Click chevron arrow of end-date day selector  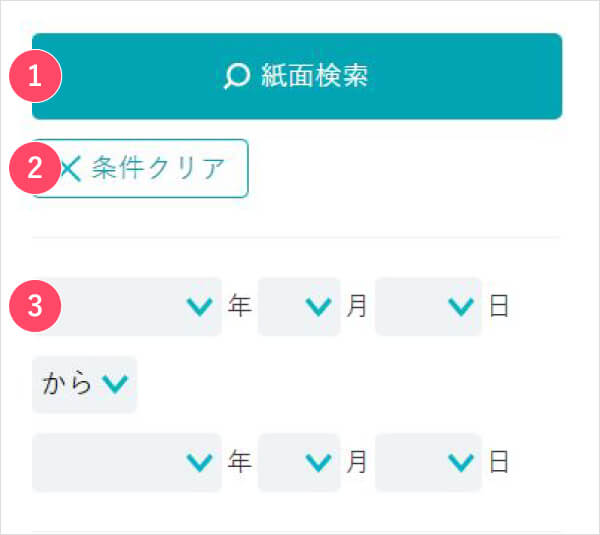pos(461,462)
